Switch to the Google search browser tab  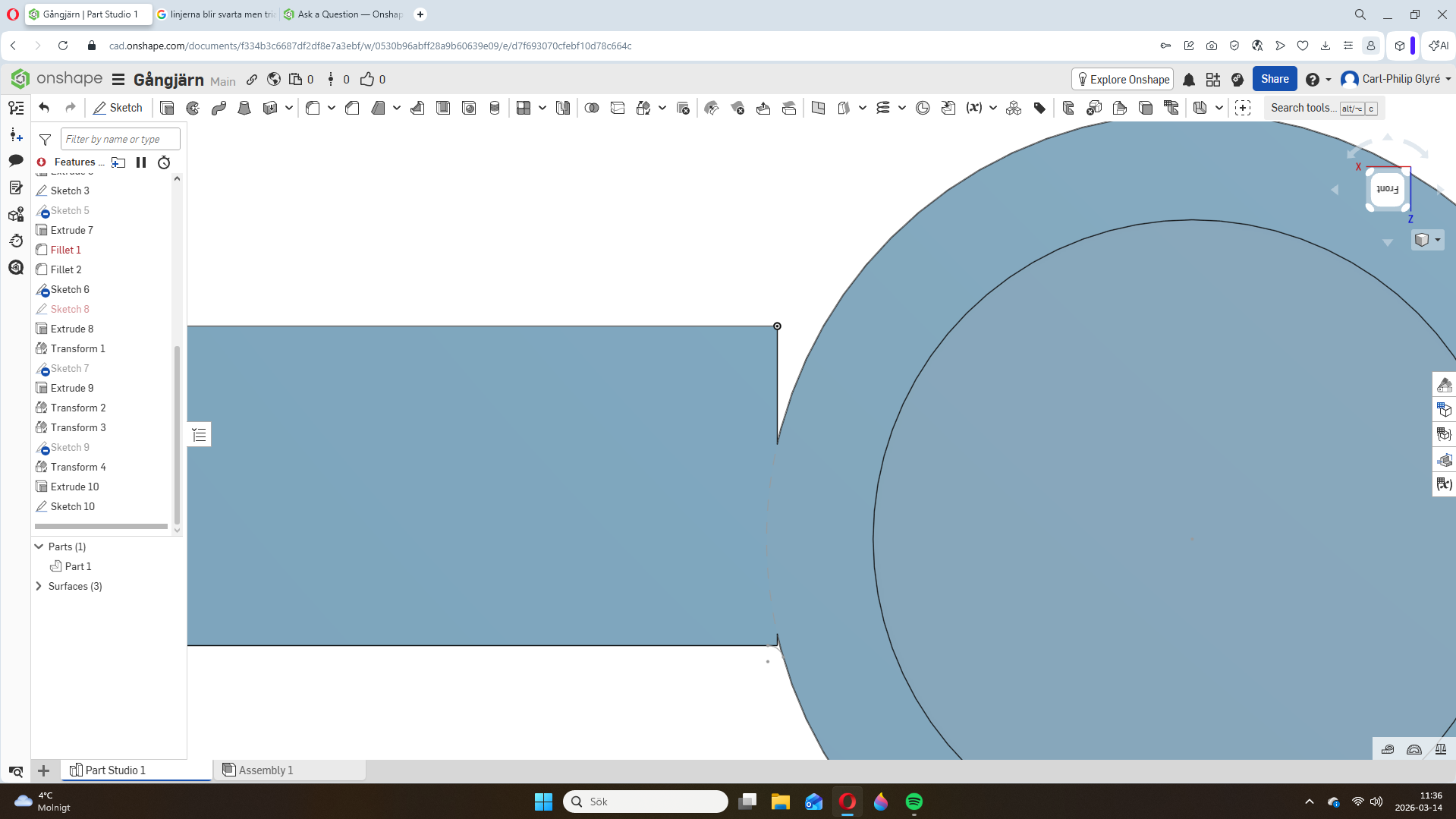point(216,14)
